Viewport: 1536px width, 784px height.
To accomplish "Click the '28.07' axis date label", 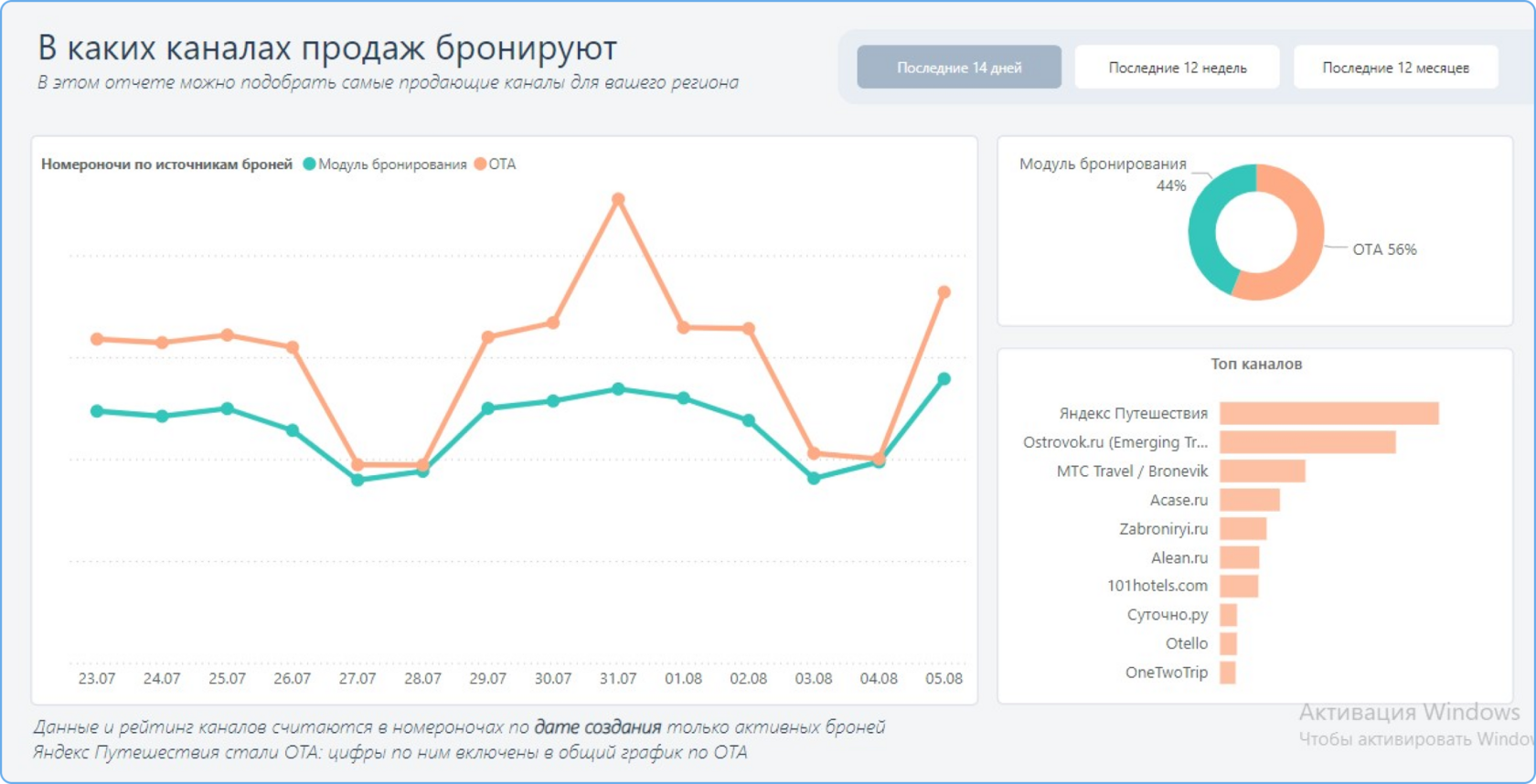I will [422, 678].
